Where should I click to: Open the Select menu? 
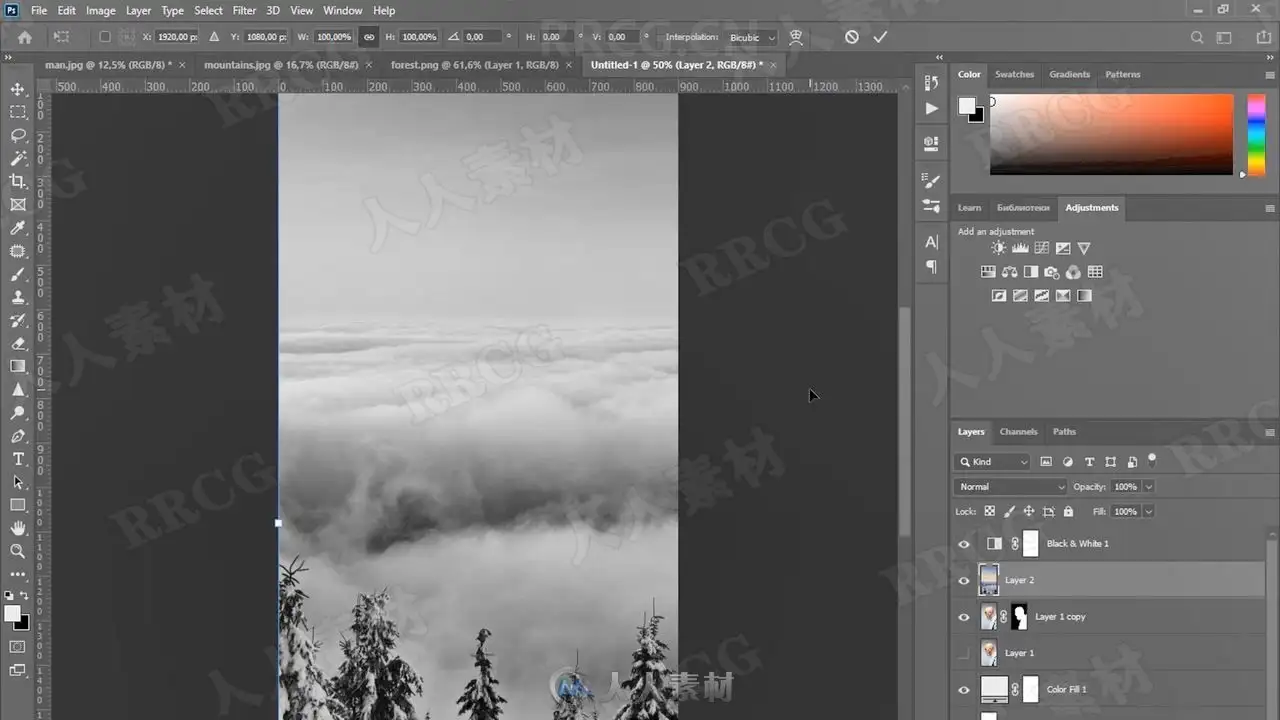point(208,10)
